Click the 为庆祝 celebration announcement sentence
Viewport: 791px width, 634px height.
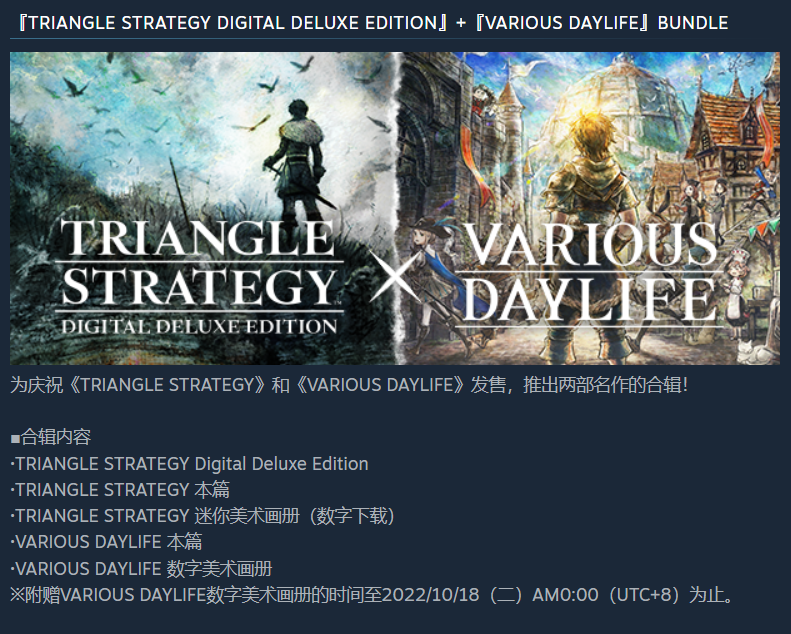coord(349,385)
